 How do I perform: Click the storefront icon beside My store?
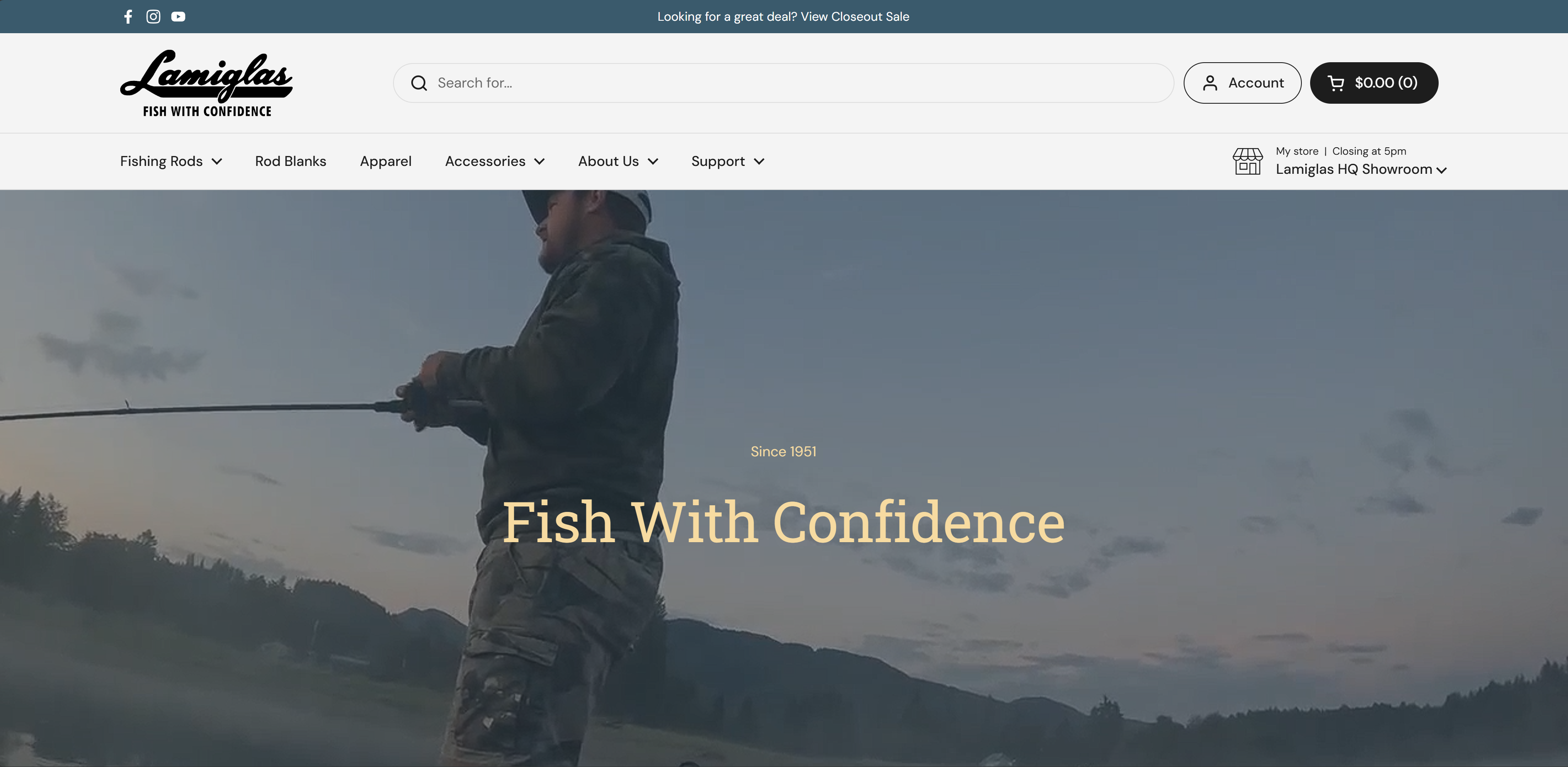click(1247, 161)
